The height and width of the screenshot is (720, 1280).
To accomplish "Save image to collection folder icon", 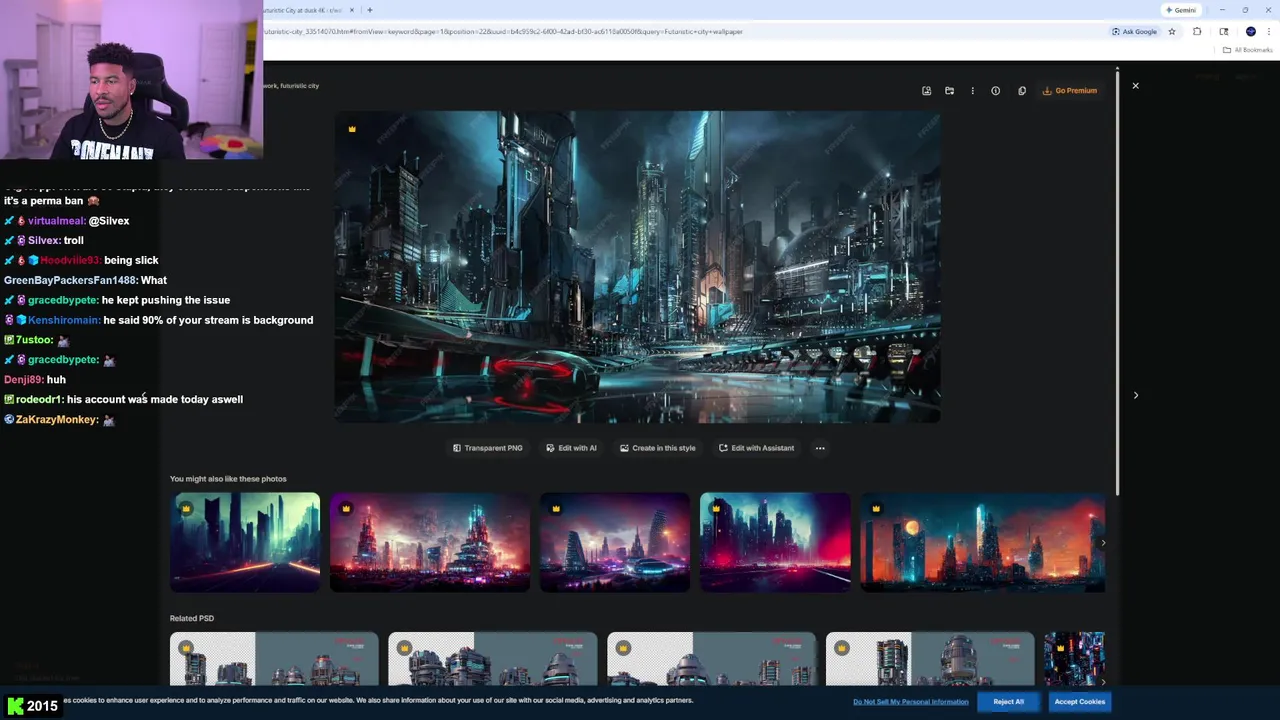I will click(x=949, y=91).
